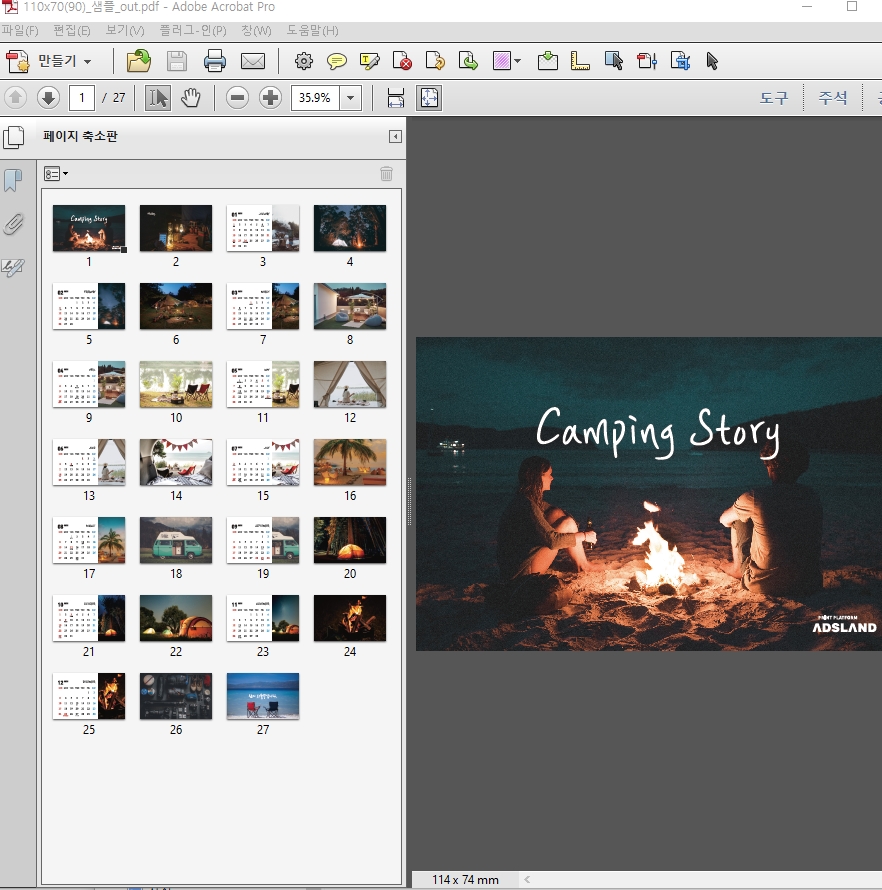Image resolution: width=882 pixels, height=890 pixels.
Task: Toggle fit one full page view
Action: [429, 98]
